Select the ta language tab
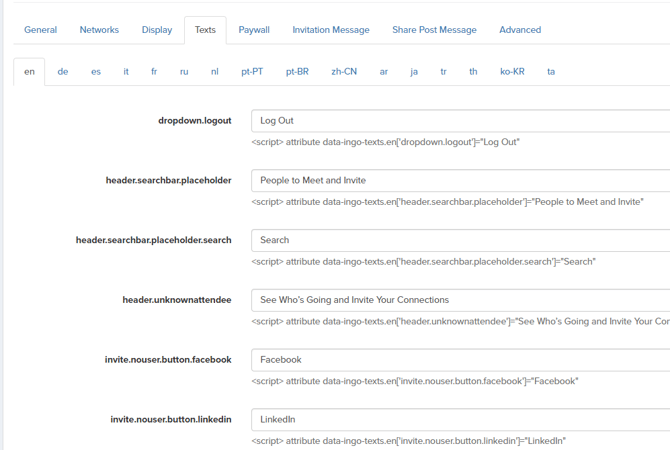 [x=551, y=72]
